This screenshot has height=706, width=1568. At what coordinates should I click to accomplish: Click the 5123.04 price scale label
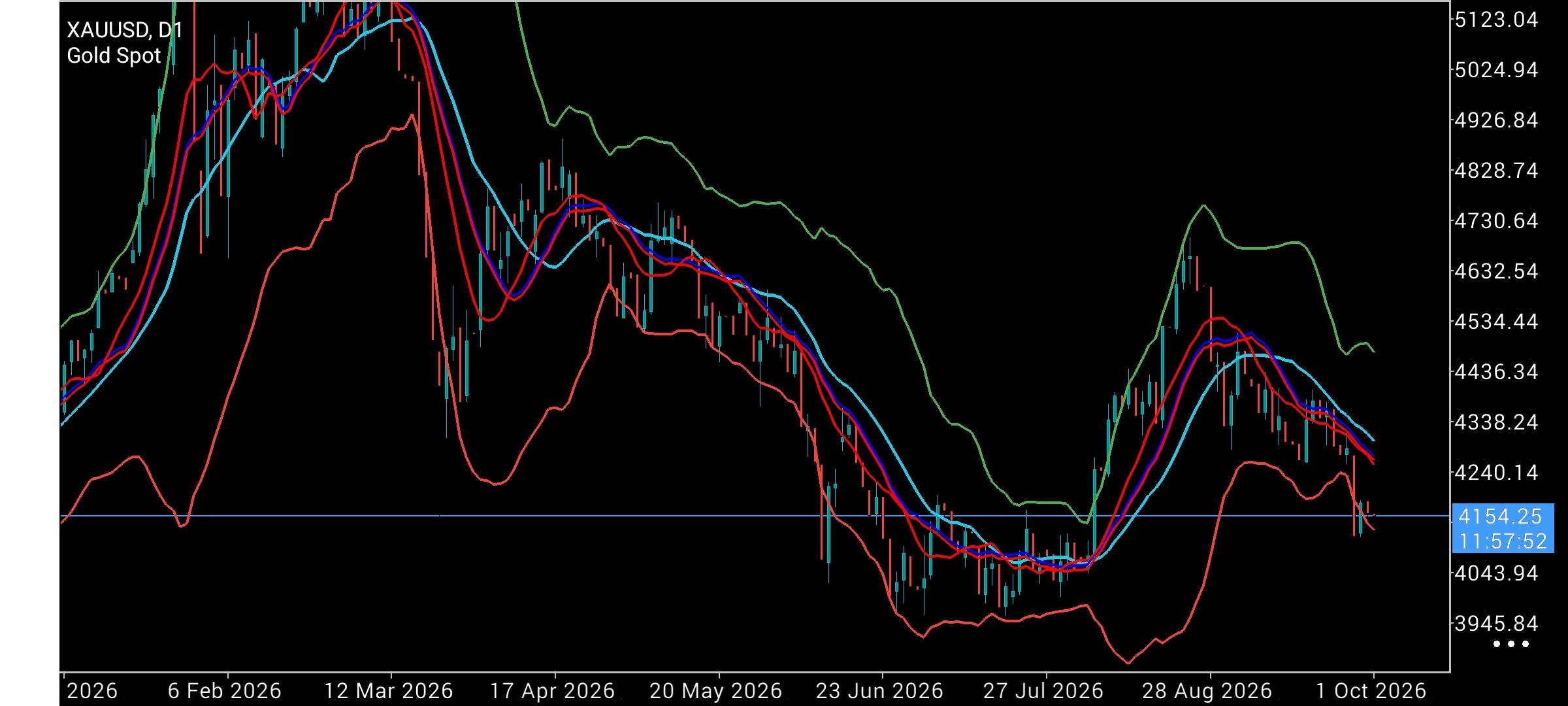pos(1496,20)
